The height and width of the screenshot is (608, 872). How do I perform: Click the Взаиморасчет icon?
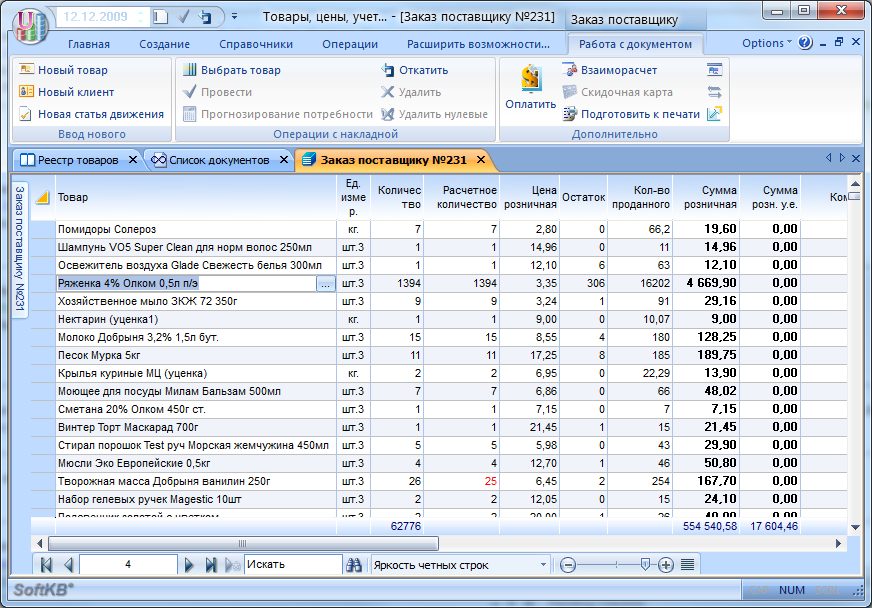pyautogui.click(x=570, y=70)
